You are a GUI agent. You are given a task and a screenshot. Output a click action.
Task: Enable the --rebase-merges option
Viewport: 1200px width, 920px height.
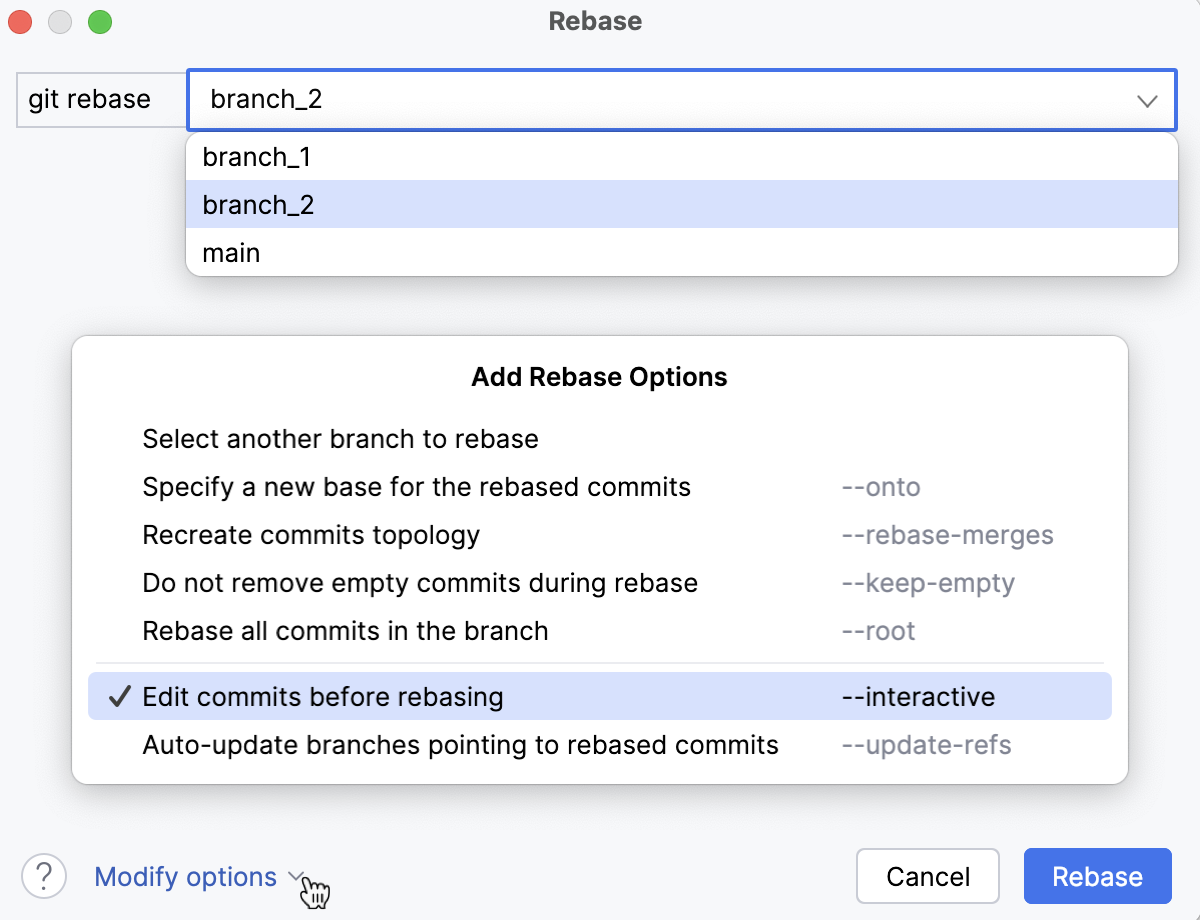click(x=600, y=535)
